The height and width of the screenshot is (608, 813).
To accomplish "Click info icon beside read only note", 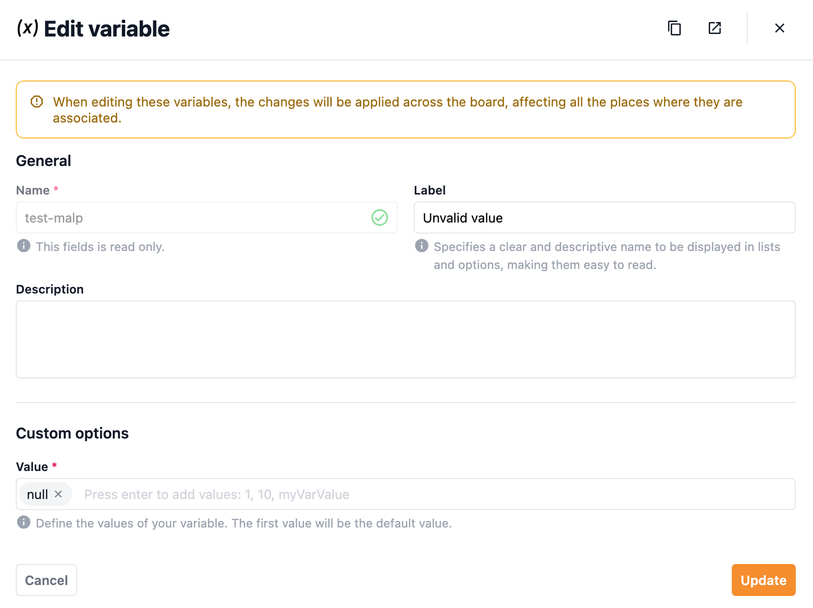I will coord(24,246).
